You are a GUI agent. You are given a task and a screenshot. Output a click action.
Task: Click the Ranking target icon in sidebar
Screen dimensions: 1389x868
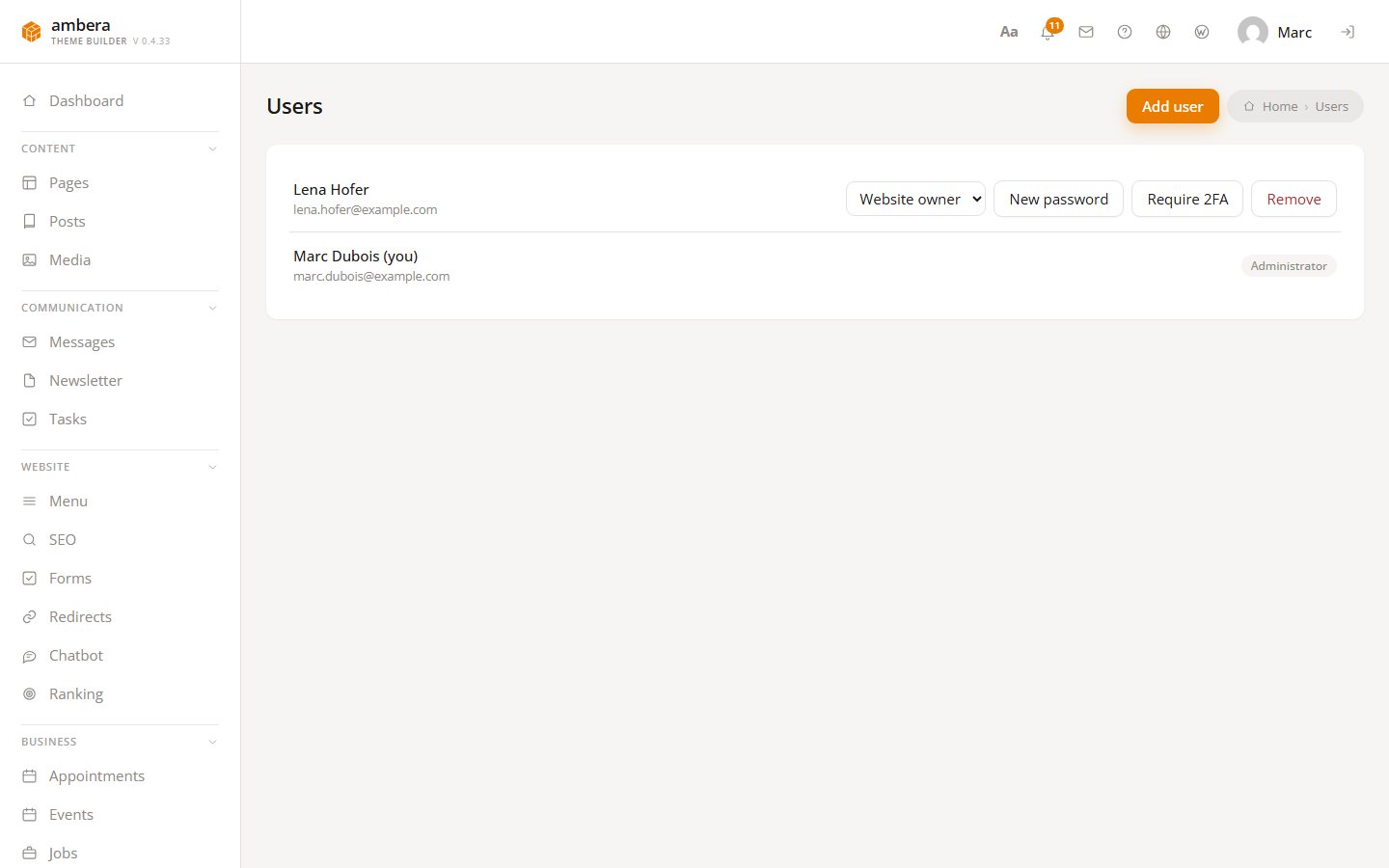[x=30, y=693]
